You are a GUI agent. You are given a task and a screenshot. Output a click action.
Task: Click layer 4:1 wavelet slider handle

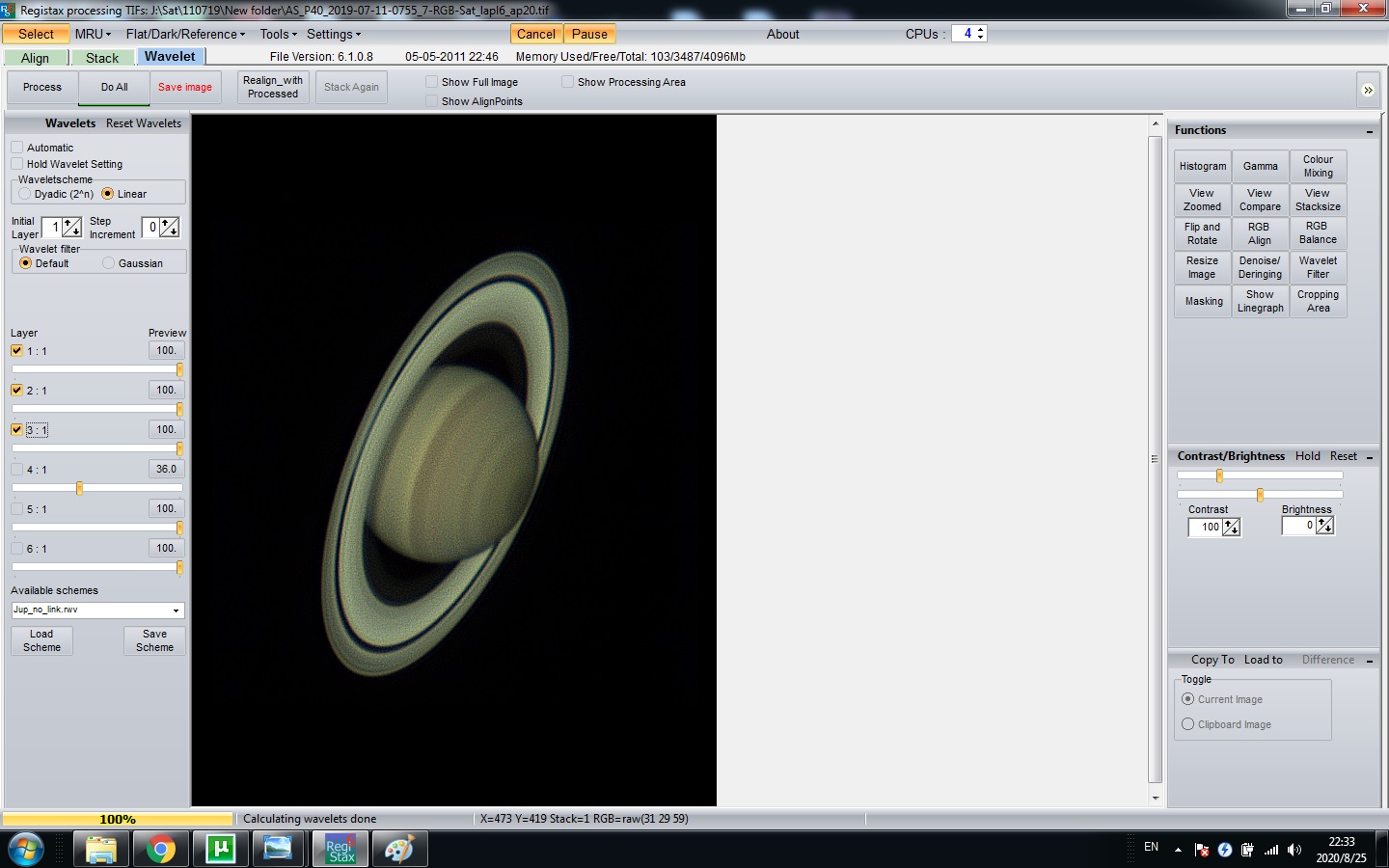[79, 488]
